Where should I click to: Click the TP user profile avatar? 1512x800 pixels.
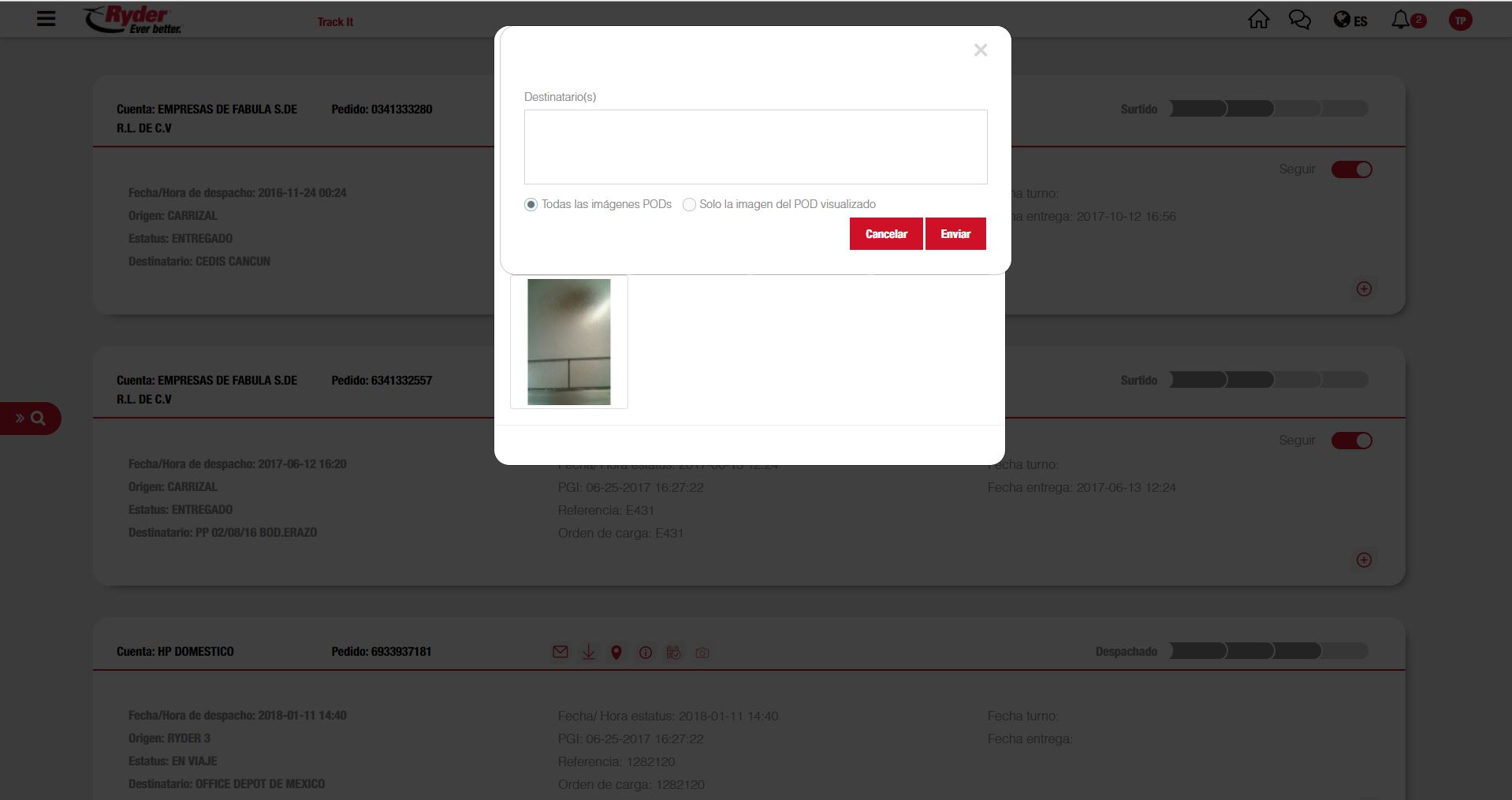coord(1460,20)
